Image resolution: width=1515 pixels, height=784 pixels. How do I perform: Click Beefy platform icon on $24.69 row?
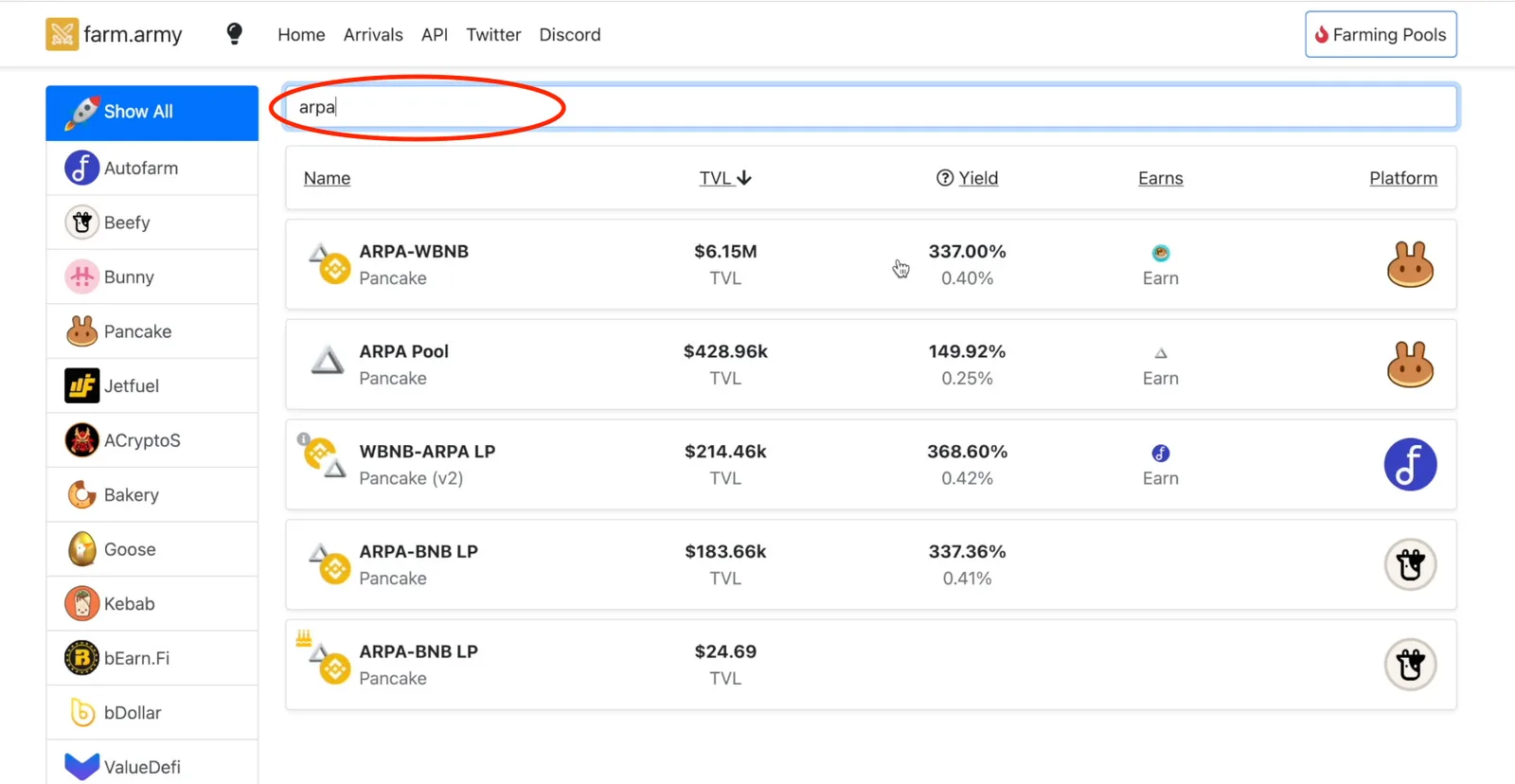pyautogui.click(x=1410, y=665)
